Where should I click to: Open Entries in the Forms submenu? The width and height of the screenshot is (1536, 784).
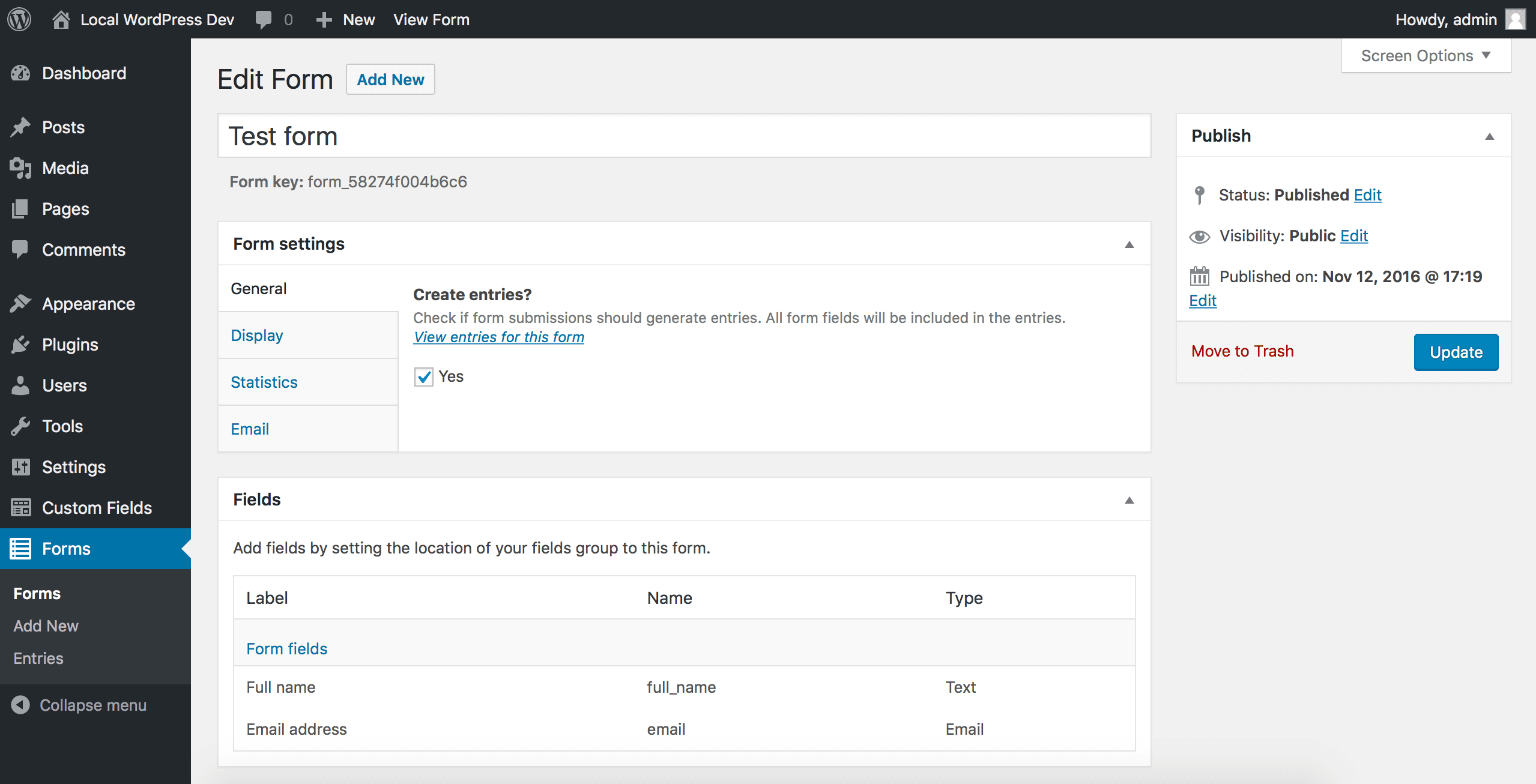tap(38, 659)
